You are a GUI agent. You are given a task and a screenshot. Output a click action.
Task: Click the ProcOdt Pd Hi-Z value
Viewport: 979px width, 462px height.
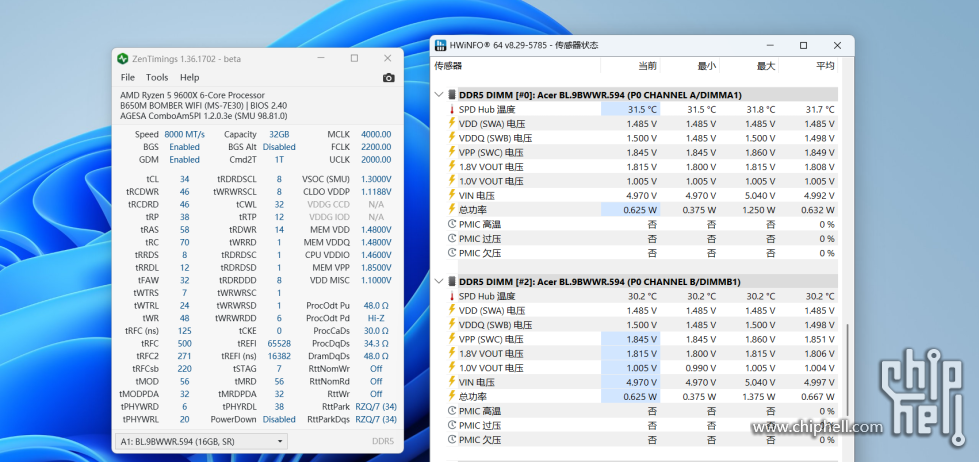pyautogui.click(x=376, y=318)
